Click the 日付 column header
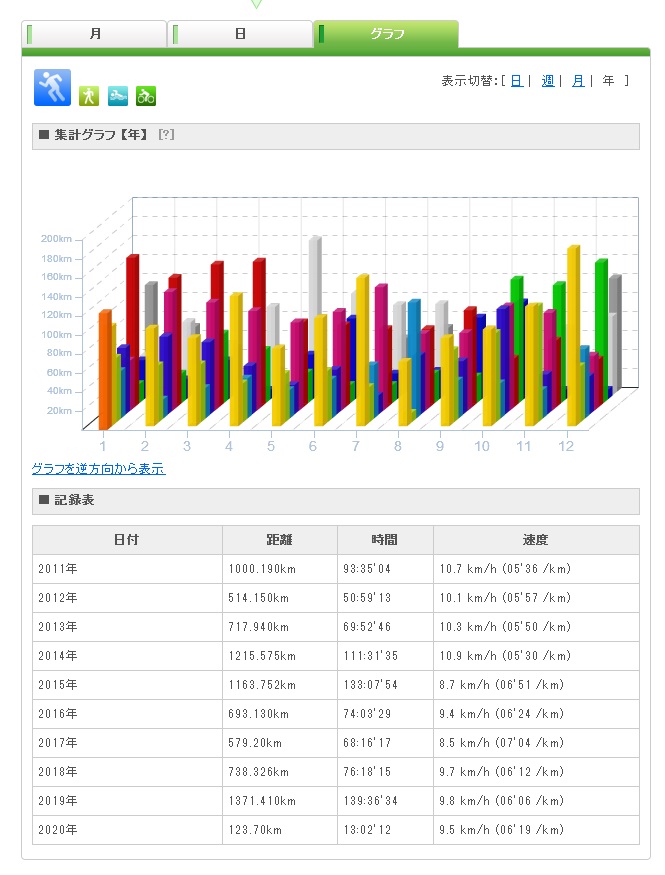Image resolution: width=665 pixels, height=875 pixels. pos(127,540)
